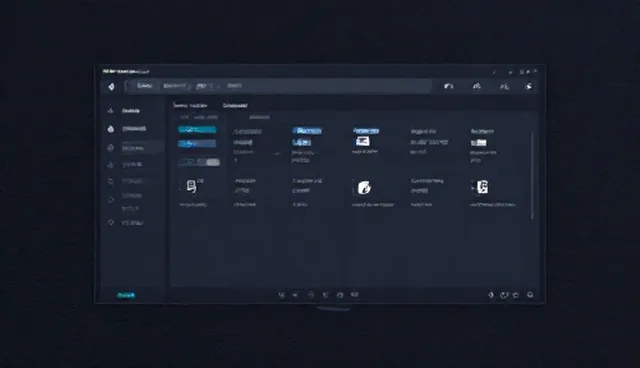The width and height of the screenshot is (640, 368).
Task: Click the rightmost icon in the top toolbar
Action: click(x=529, y=86)
